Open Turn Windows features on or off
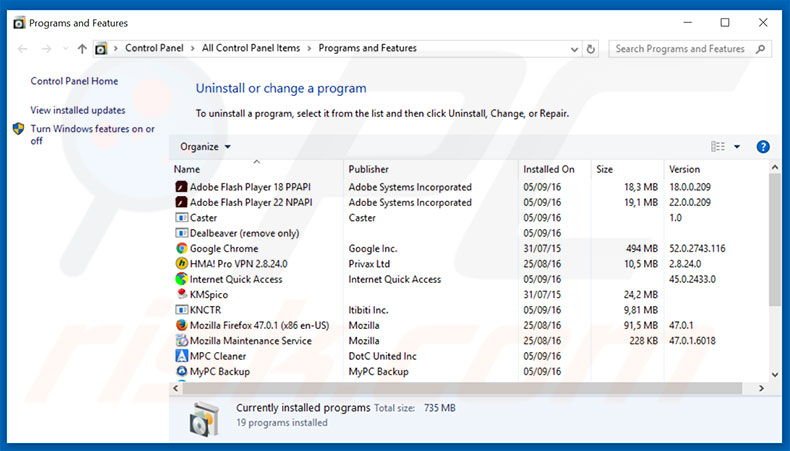790x451 pixels. pos(92,135)
